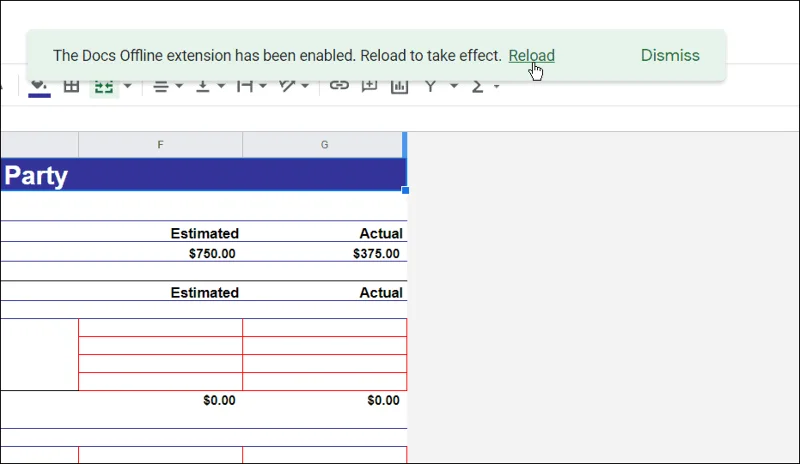
Task: Open the text rotation icon
Action: tap(287, 86)
